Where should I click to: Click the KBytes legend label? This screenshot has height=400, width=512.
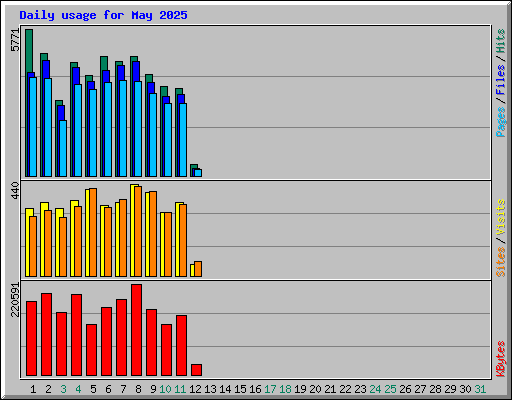500,359
